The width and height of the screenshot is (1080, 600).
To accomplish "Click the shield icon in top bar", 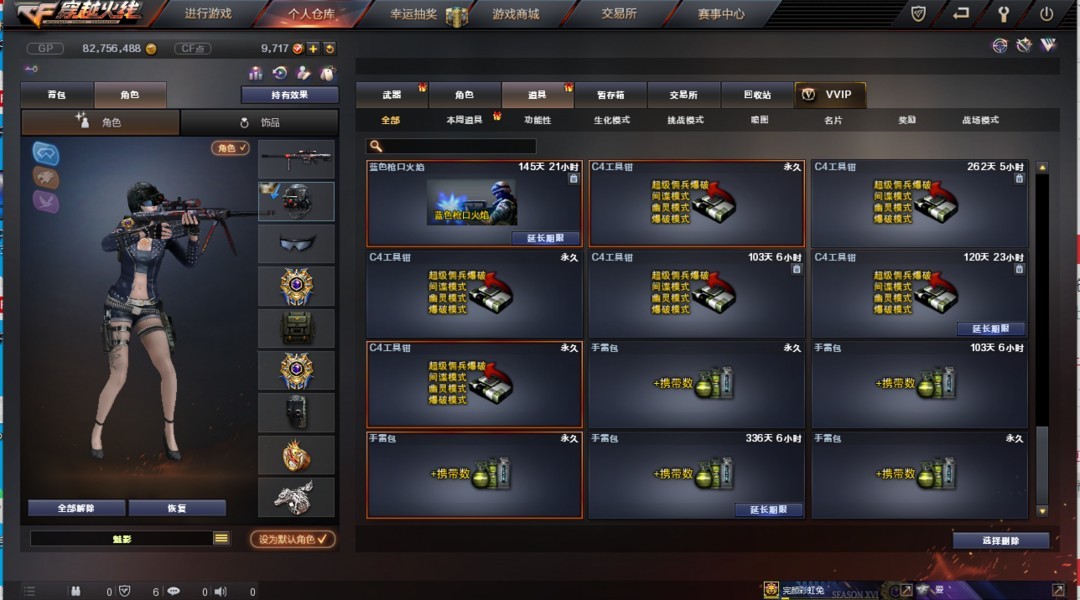I will [x=917, y=13].
